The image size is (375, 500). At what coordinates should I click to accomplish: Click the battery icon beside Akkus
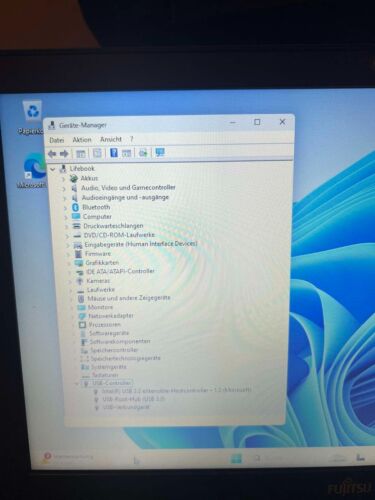click(x=74, y=178)
